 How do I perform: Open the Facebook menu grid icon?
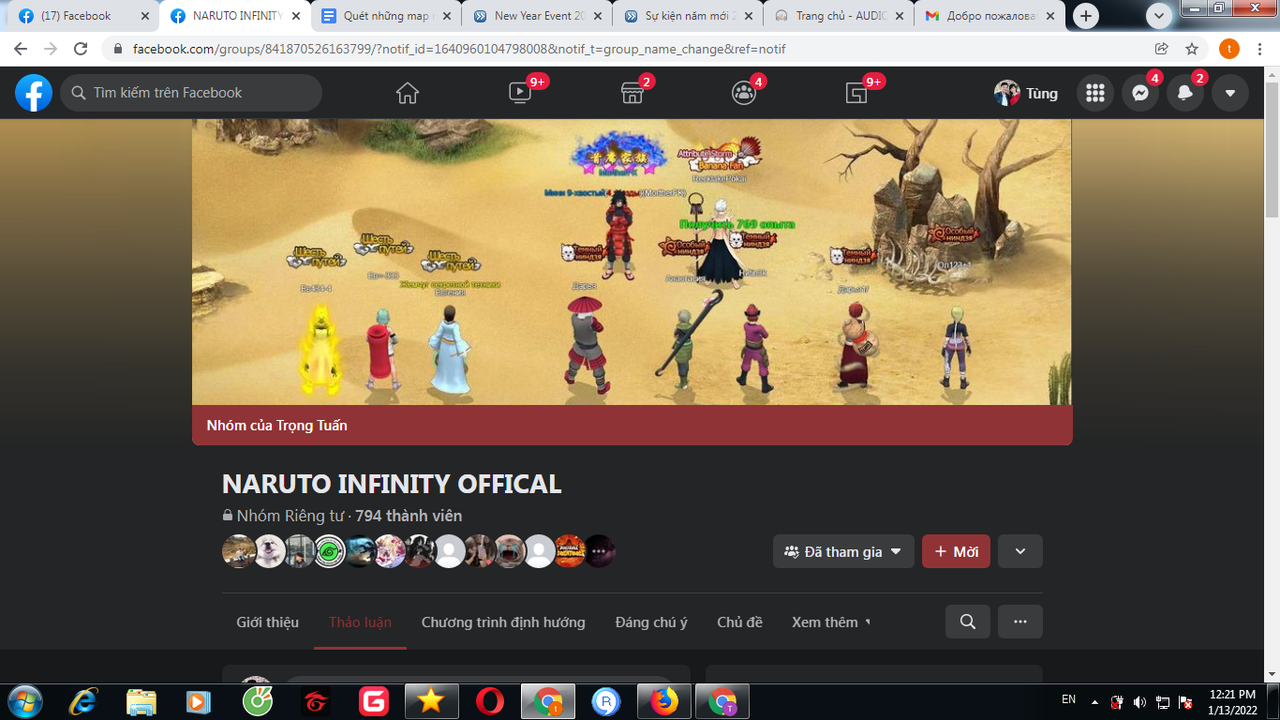point(1095,93)
